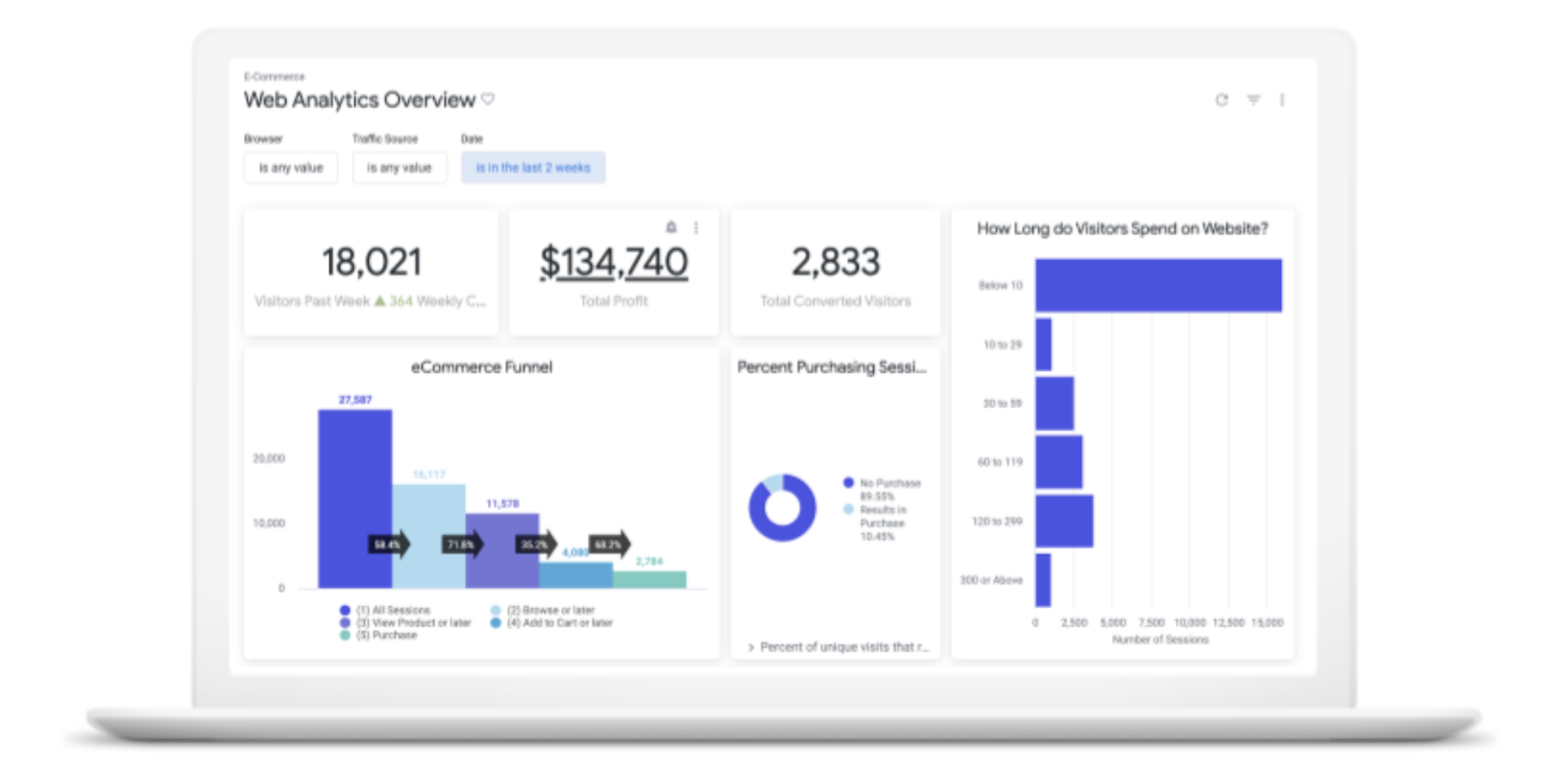This screenshot has width=1556, height=784.
Task: Toggle '(2) Browse or later' legend item
Action: click(543, 610)
